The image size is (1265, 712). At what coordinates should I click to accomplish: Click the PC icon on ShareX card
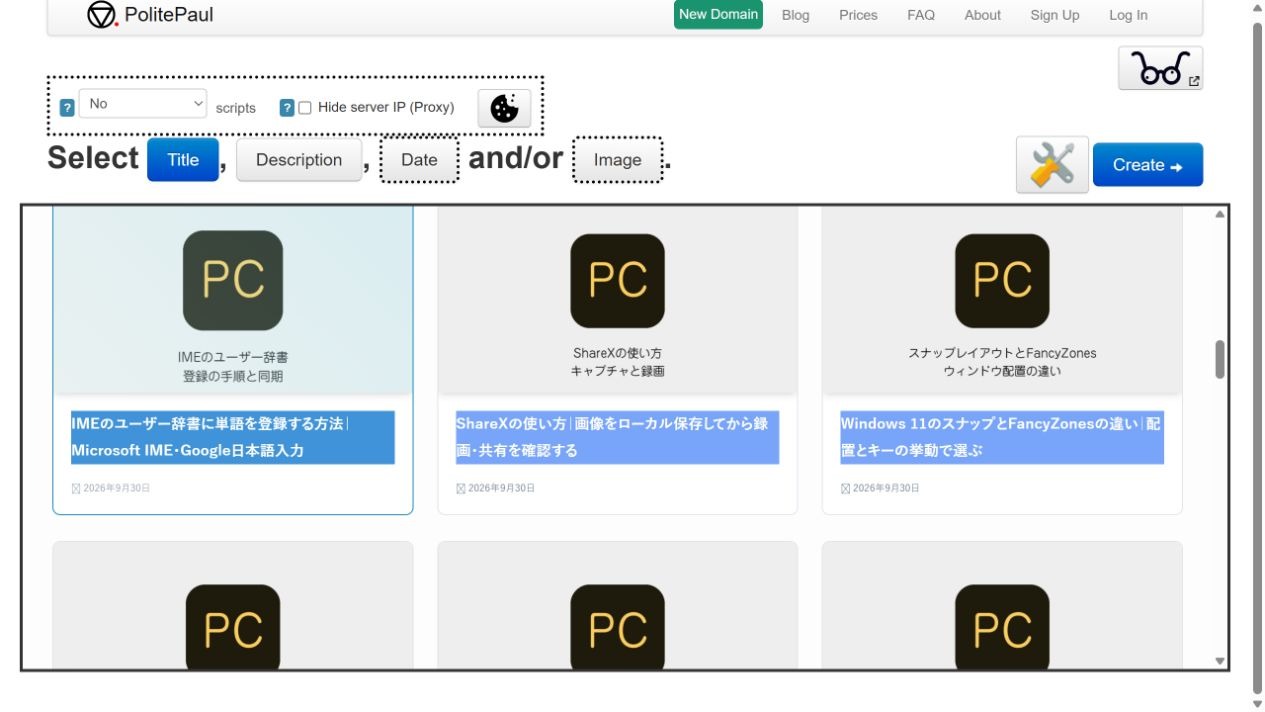[x=617, y=281]
